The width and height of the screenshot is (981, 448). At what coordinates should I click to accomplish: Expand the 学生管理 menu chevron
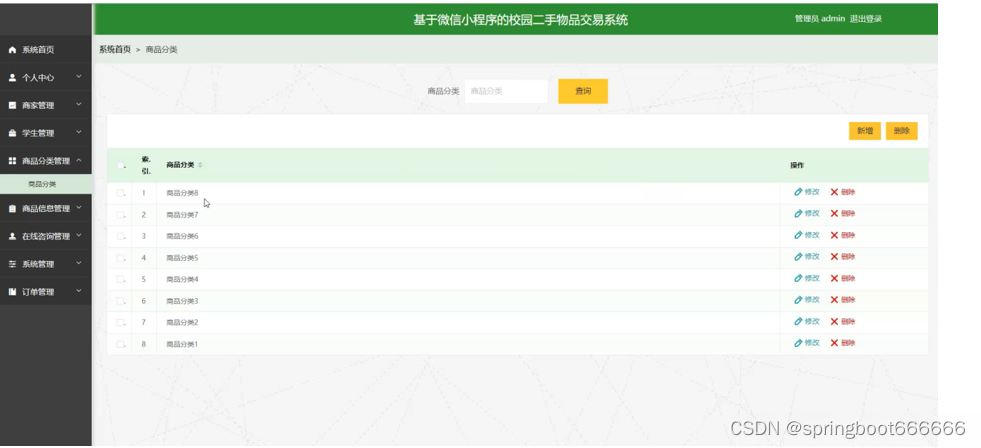(79, 132)
